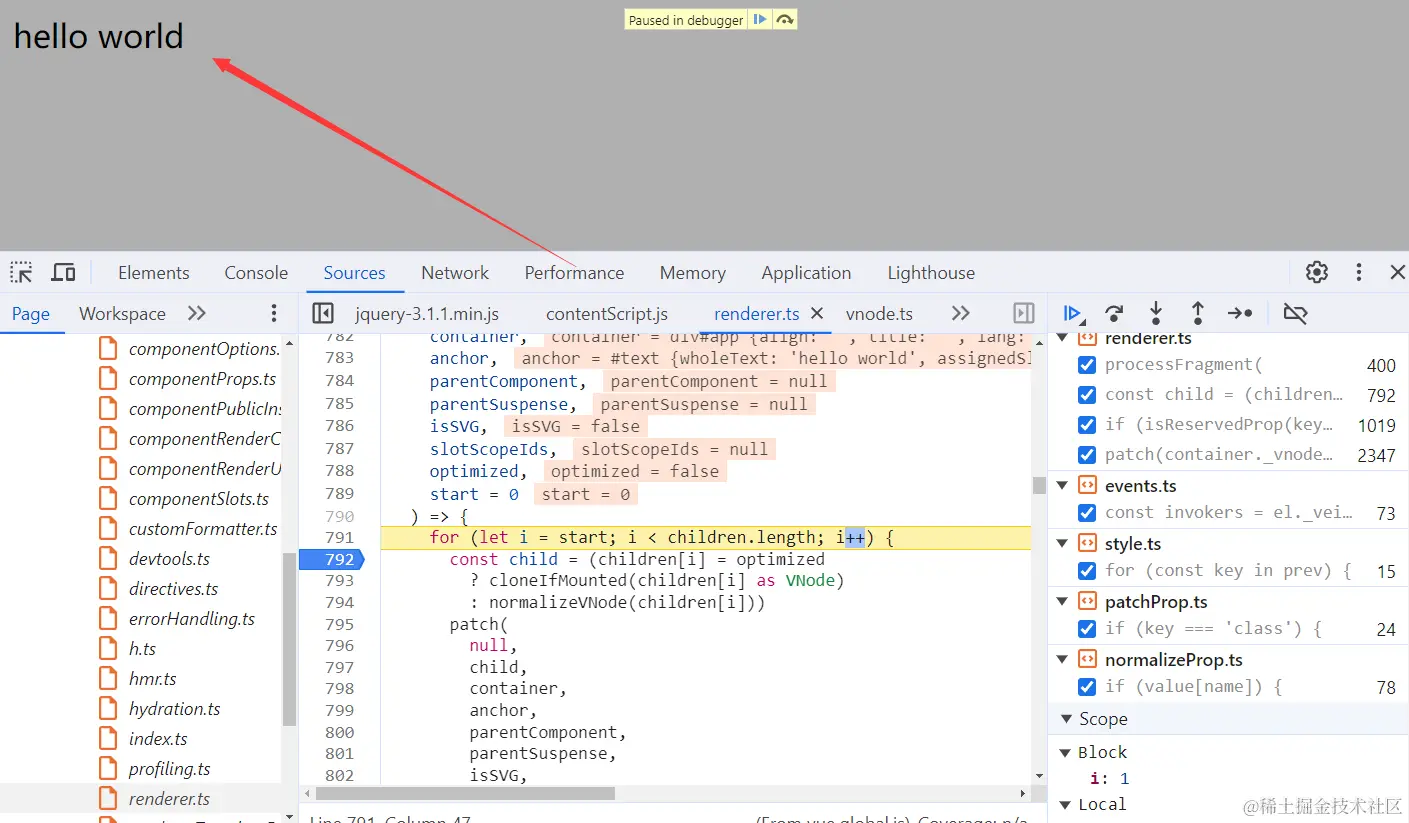Collapse the patchProp.ts breakpoint group
Viewport: 1409px width, 823px height.
coord(1062,601)
